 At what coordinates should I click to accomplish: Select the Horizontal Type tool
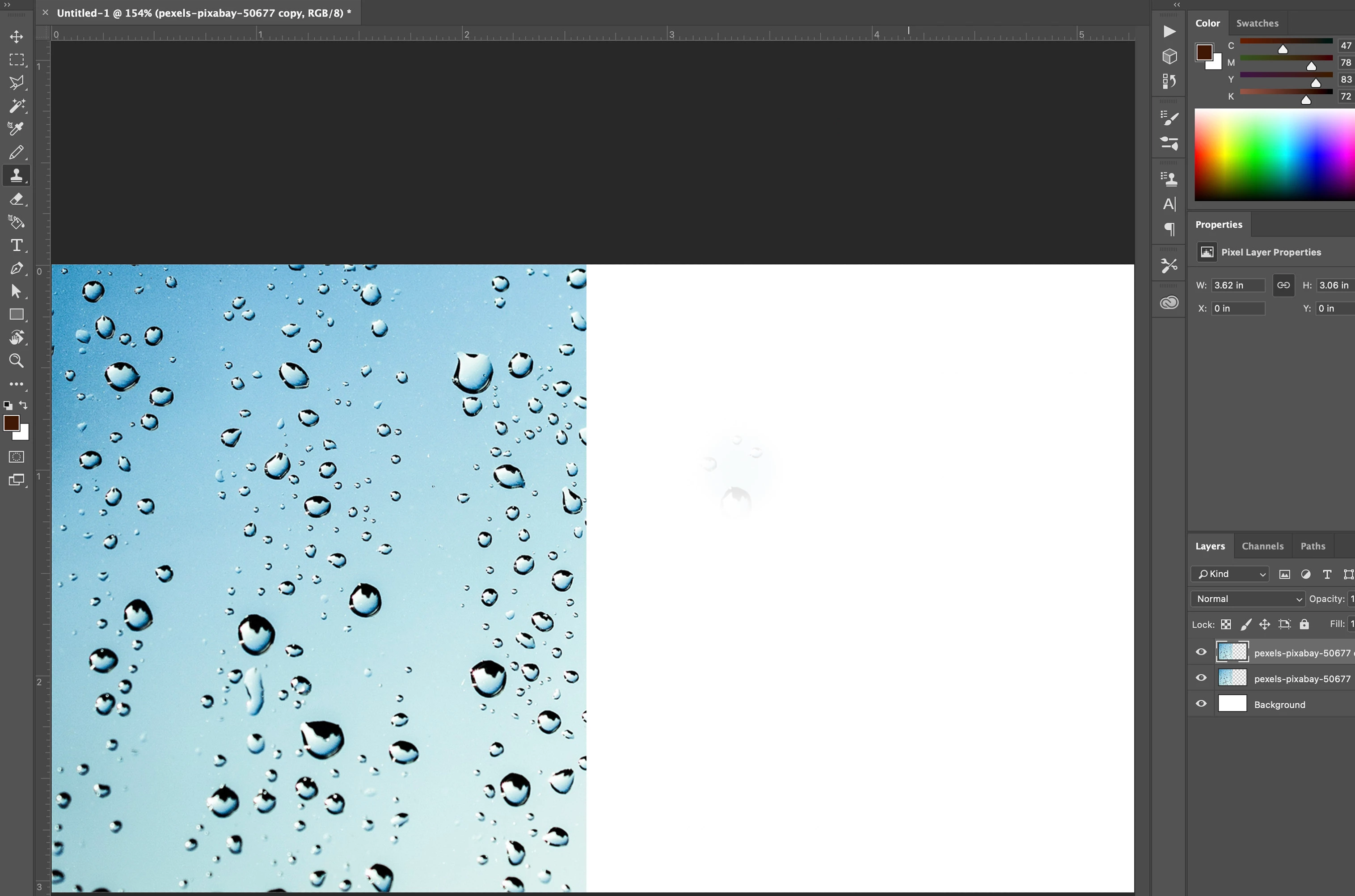[x=16, y=245]
